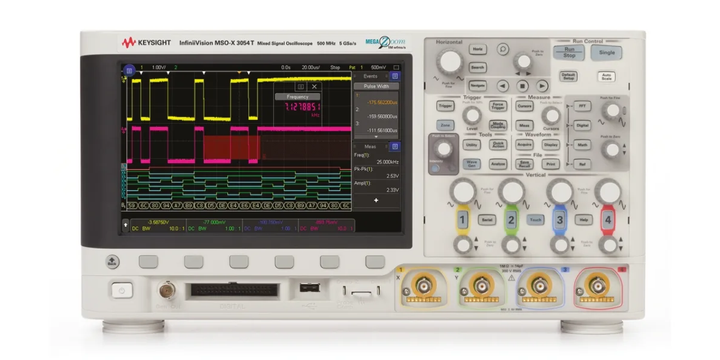
Task: Open the Utility menu under Tools
Action: click(472, 145)
